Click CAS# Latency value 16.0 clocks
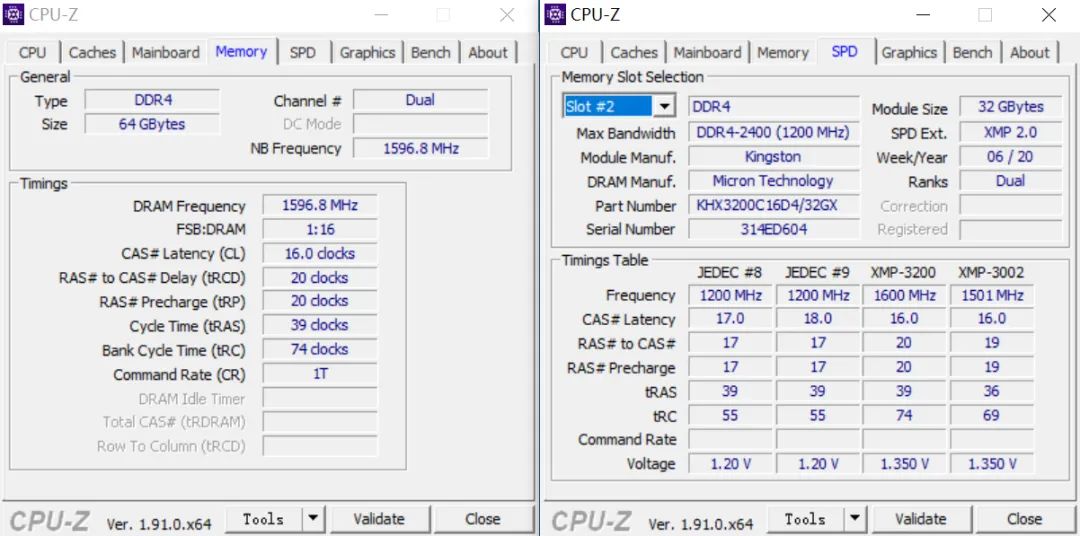 320,254
